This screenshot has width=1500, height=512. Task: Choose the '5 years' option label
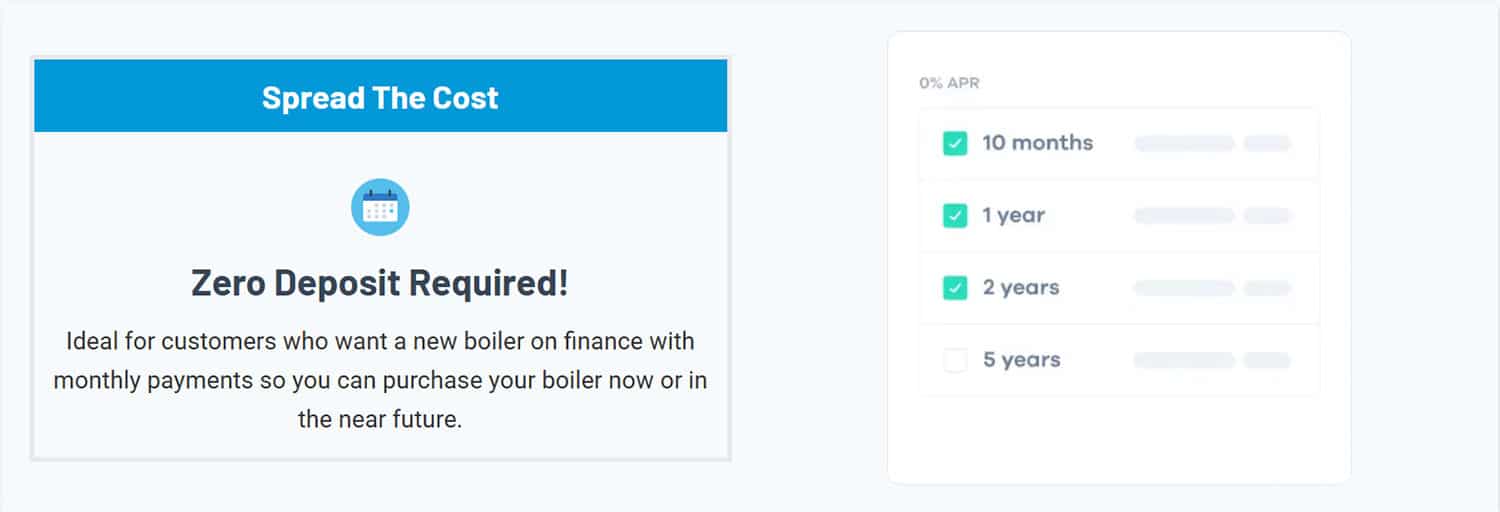coord(1021,360)
